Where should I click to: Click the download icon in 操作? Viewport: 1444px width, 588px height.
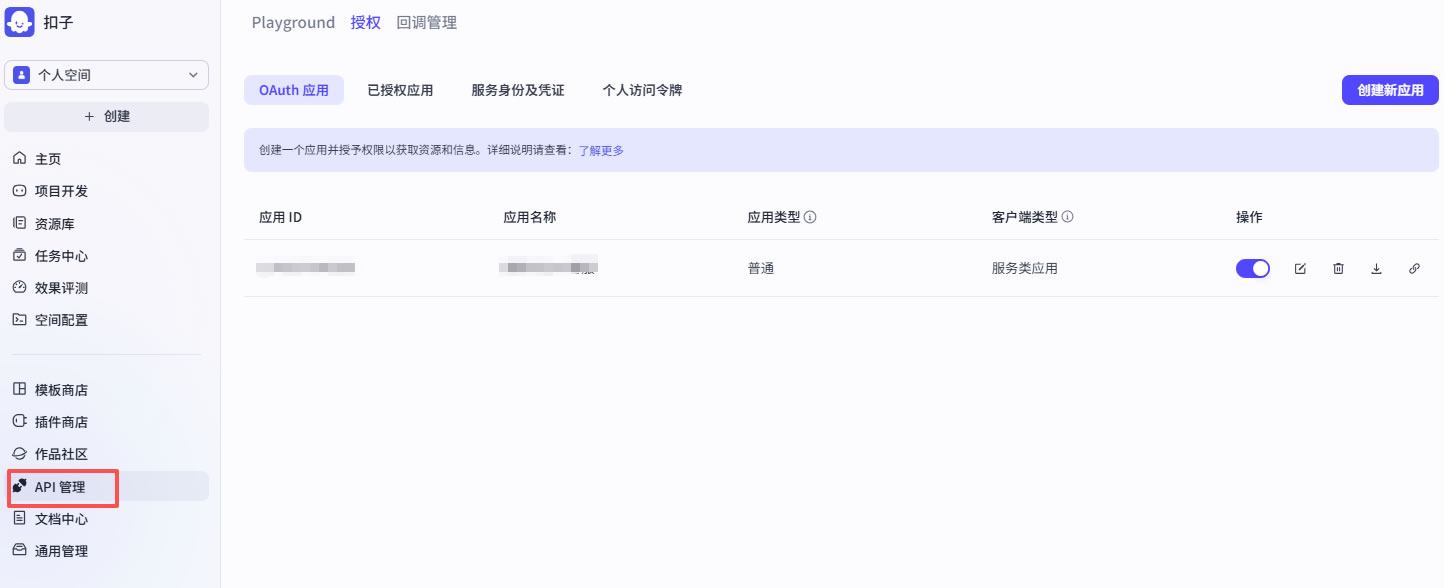pos(1376,268)
